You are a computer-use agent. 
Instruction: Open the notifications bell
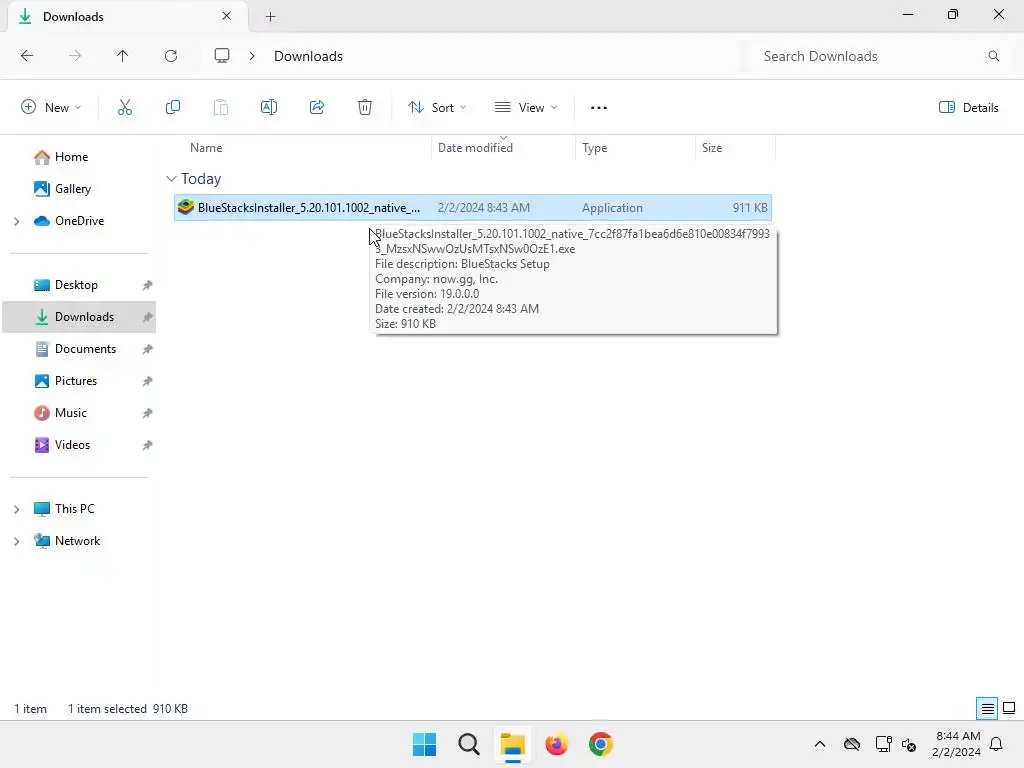[x=997, y=744]
